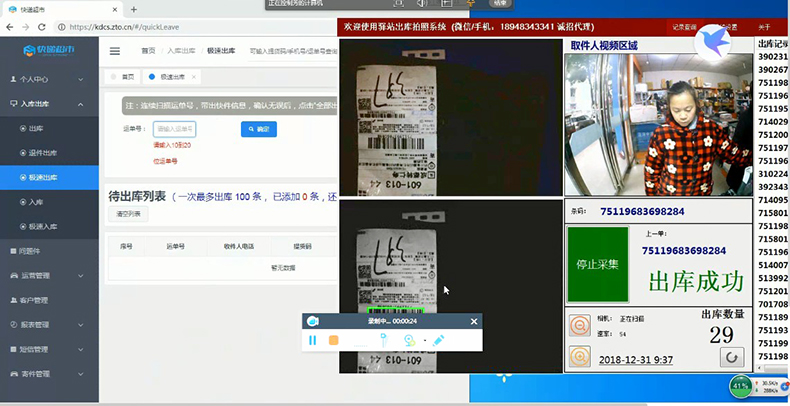The height and width of the screenshot is (406, 790).
Task: Expand the 运营管理 sidebar menu
Action: [x=49, y=276]
